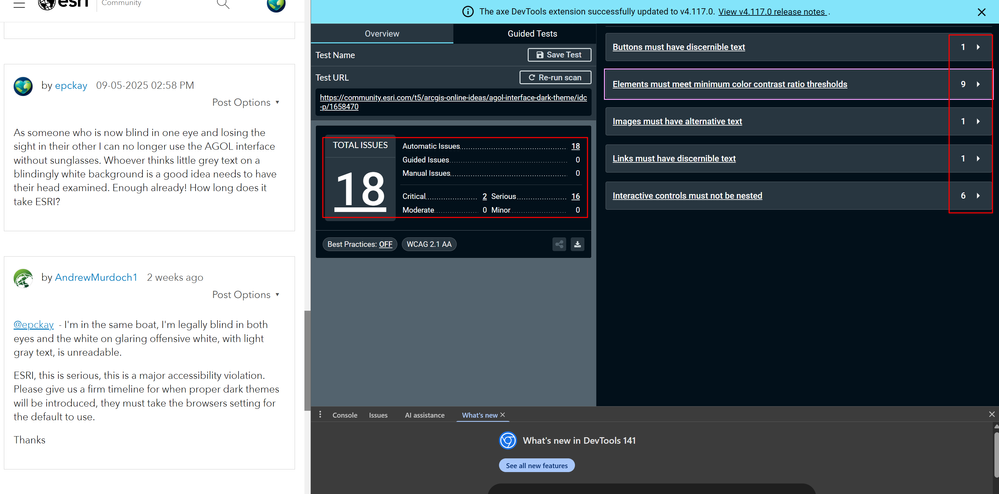Click the export download icon
999x494 pixels.
[577, 244]
